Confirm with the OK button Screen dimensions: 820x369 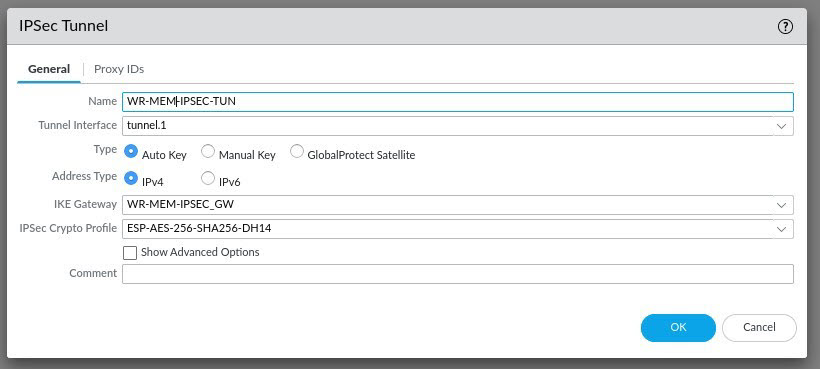(x=678, y=328)
